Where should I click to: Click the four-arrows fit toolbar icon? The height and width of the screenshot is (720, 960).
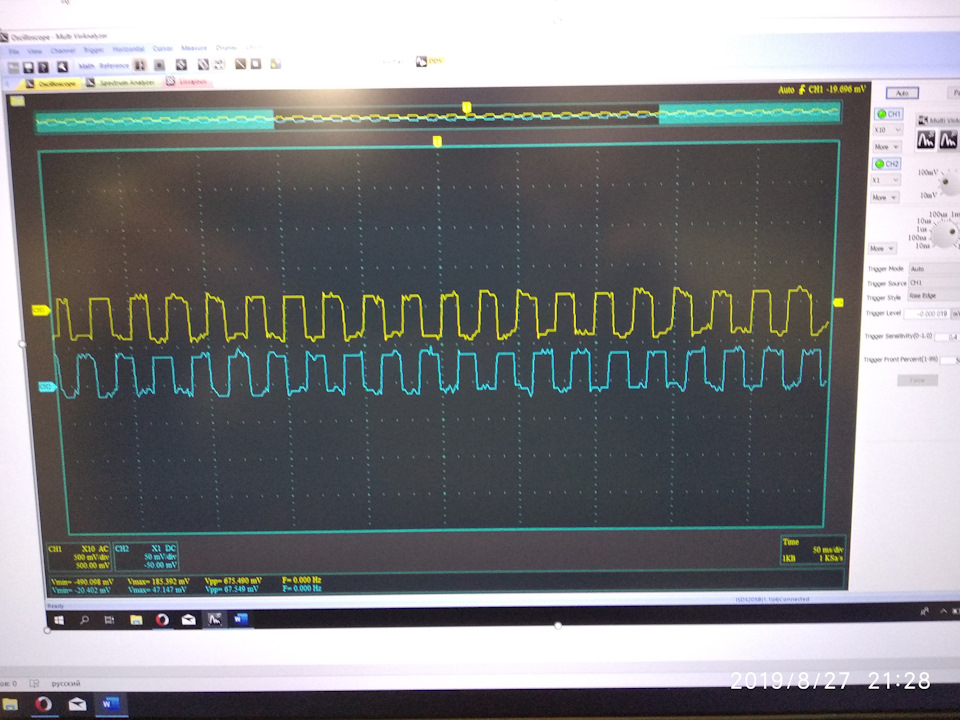tap(219, 64)
